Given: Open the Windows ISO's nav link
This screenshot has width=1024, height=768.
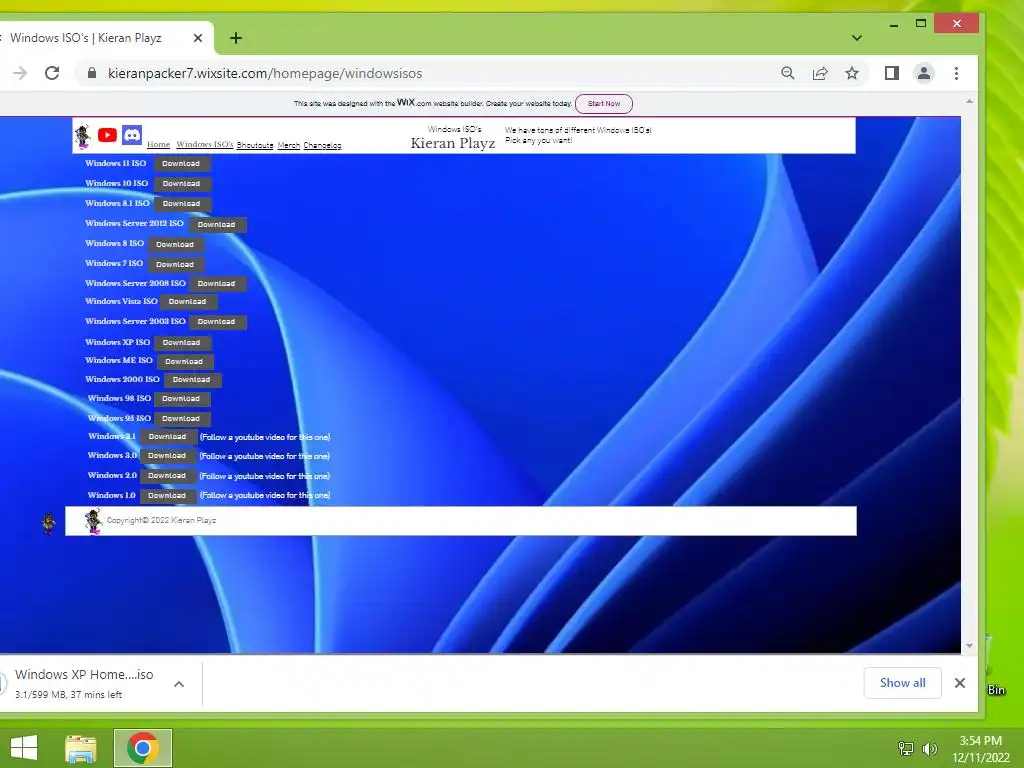Looking at the screenshot, I should [204, 144].
